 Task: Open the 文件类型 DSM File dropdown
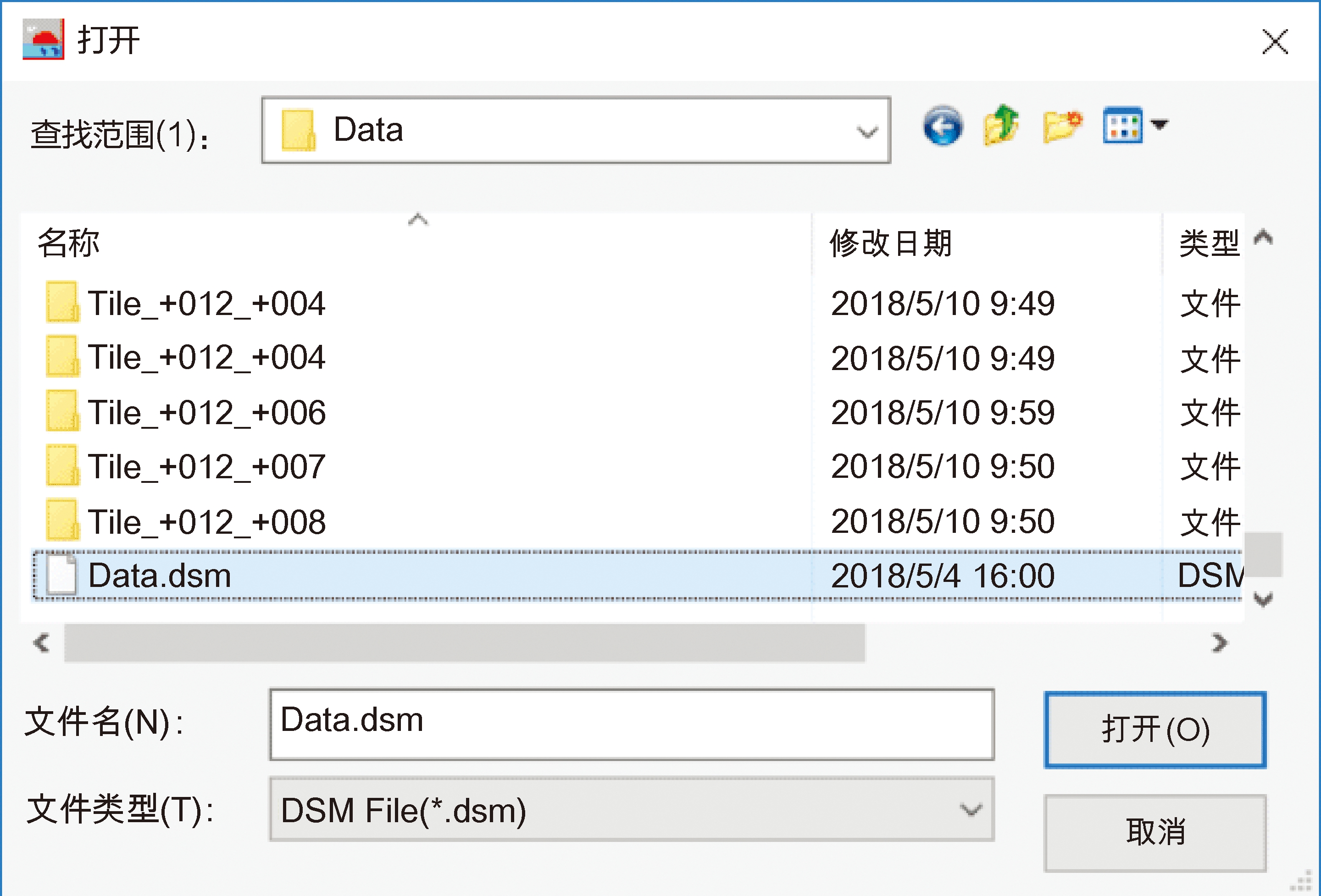tap(632, 809)
